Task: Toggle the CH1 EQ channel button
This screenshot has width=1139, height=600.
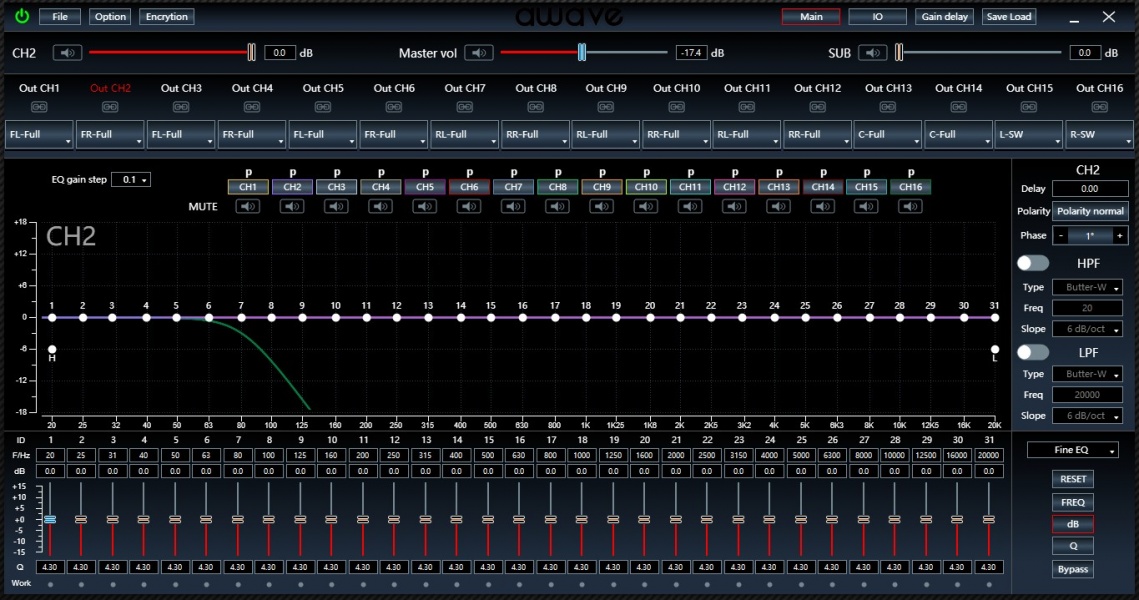Action: point(248,187)
